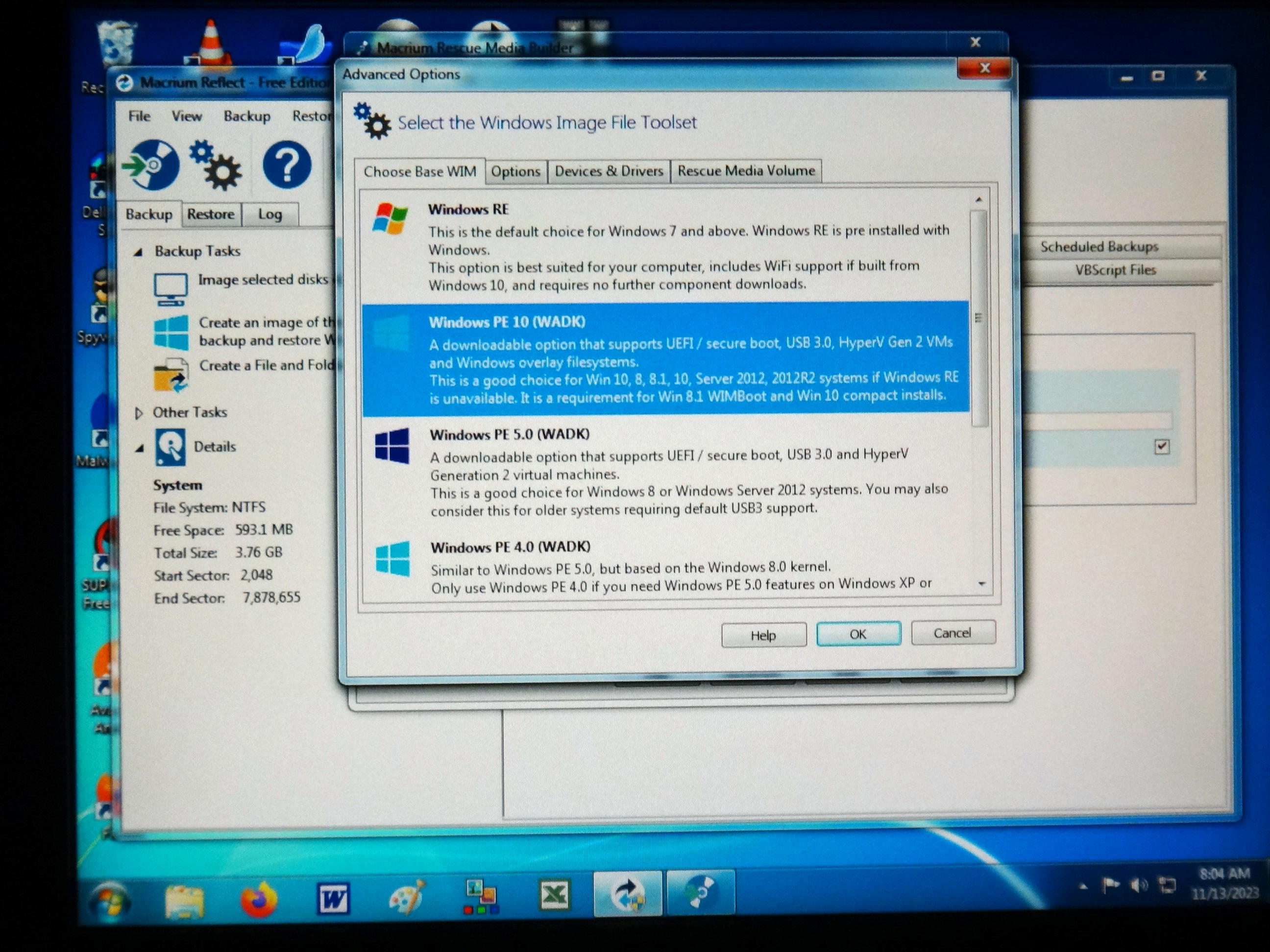Image resolution: width=1270 pixels, height=952 pixels.
Task: Click the Help button in Advanced Options
Action: click(763, 635)
